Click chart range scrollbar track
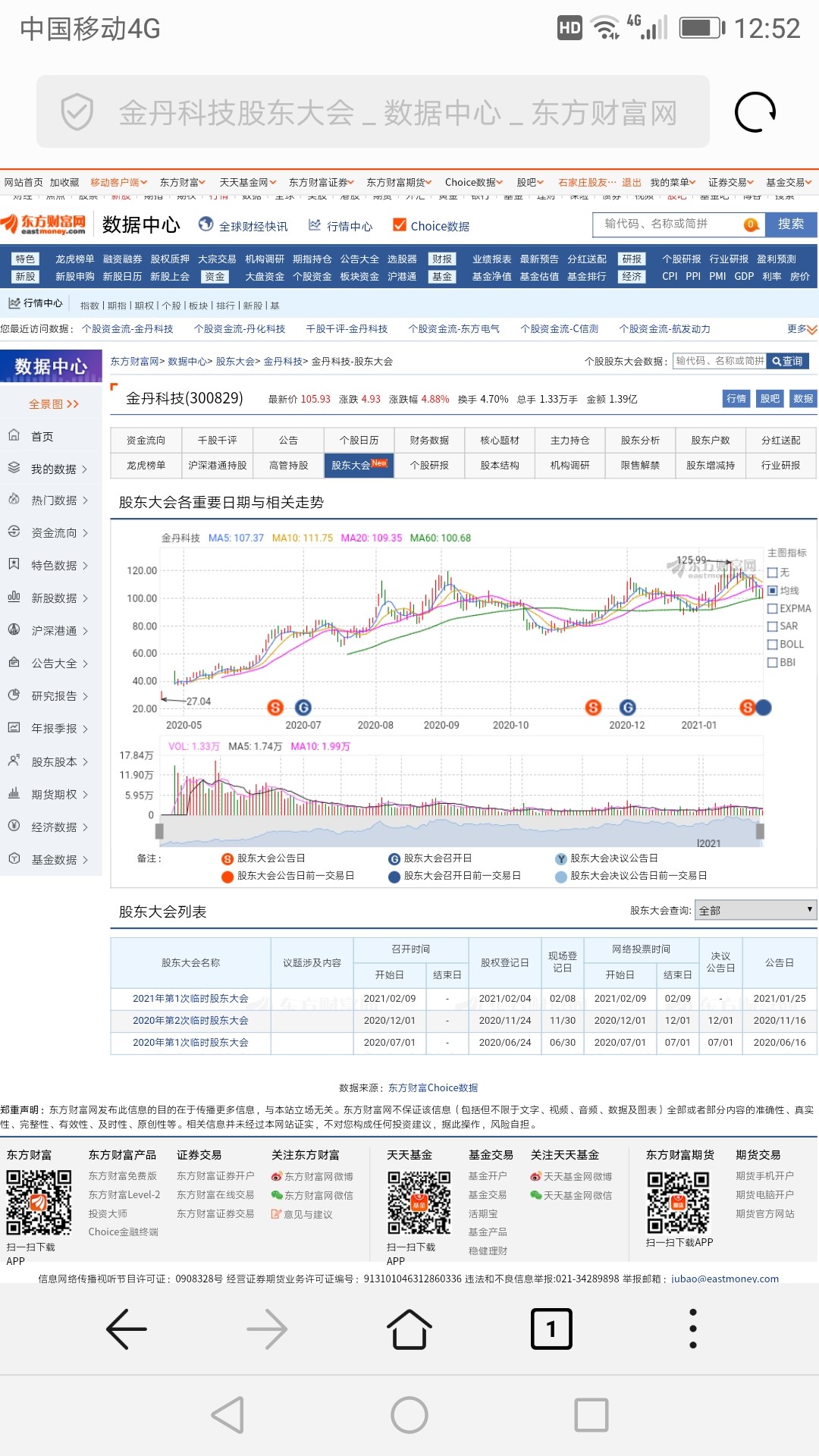819x1456 pixels. click(x=460, y=831)
